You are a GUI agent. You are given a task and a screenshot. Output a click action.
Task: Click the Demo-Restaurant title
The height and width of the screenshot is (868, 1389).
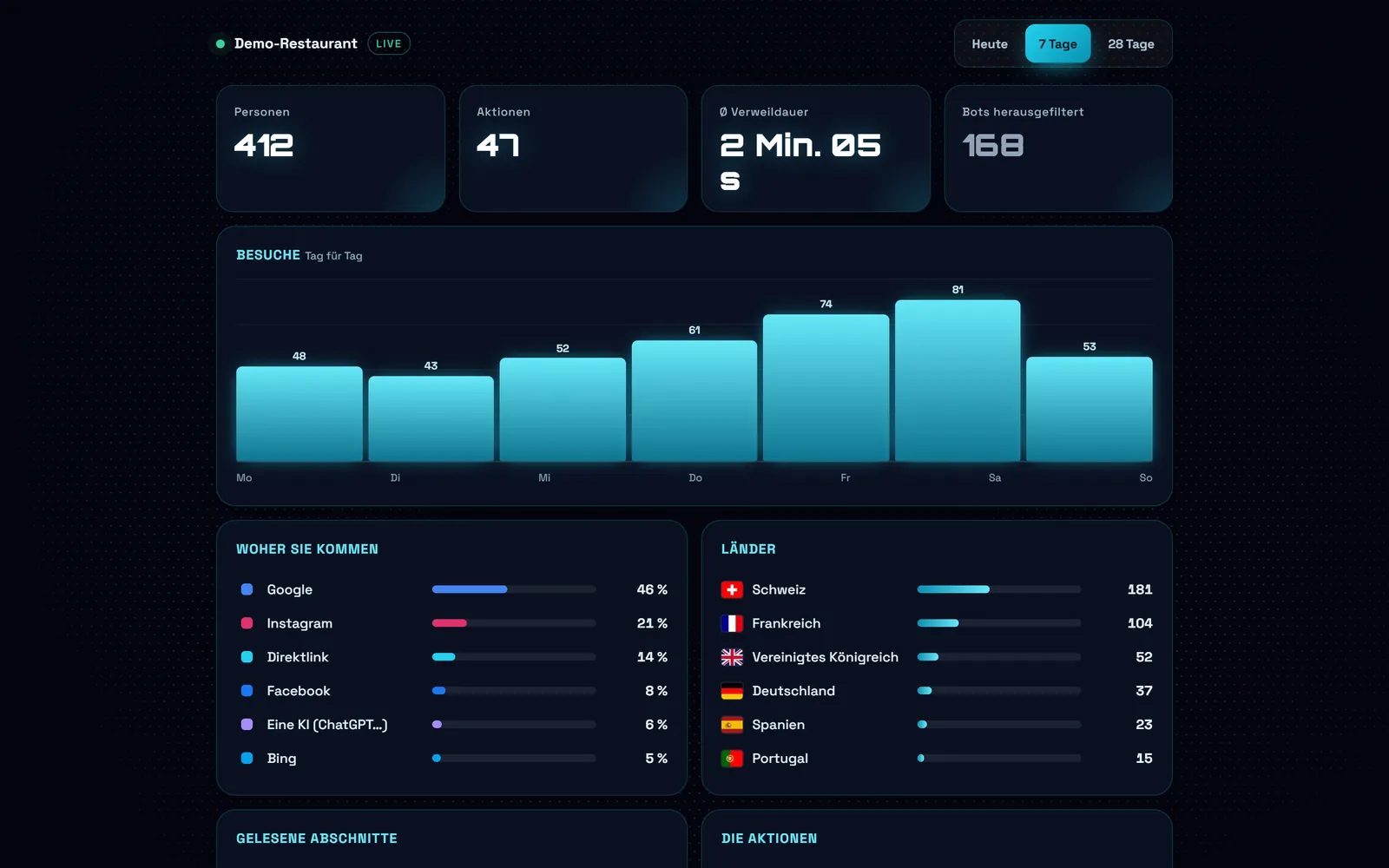[295, 43]
